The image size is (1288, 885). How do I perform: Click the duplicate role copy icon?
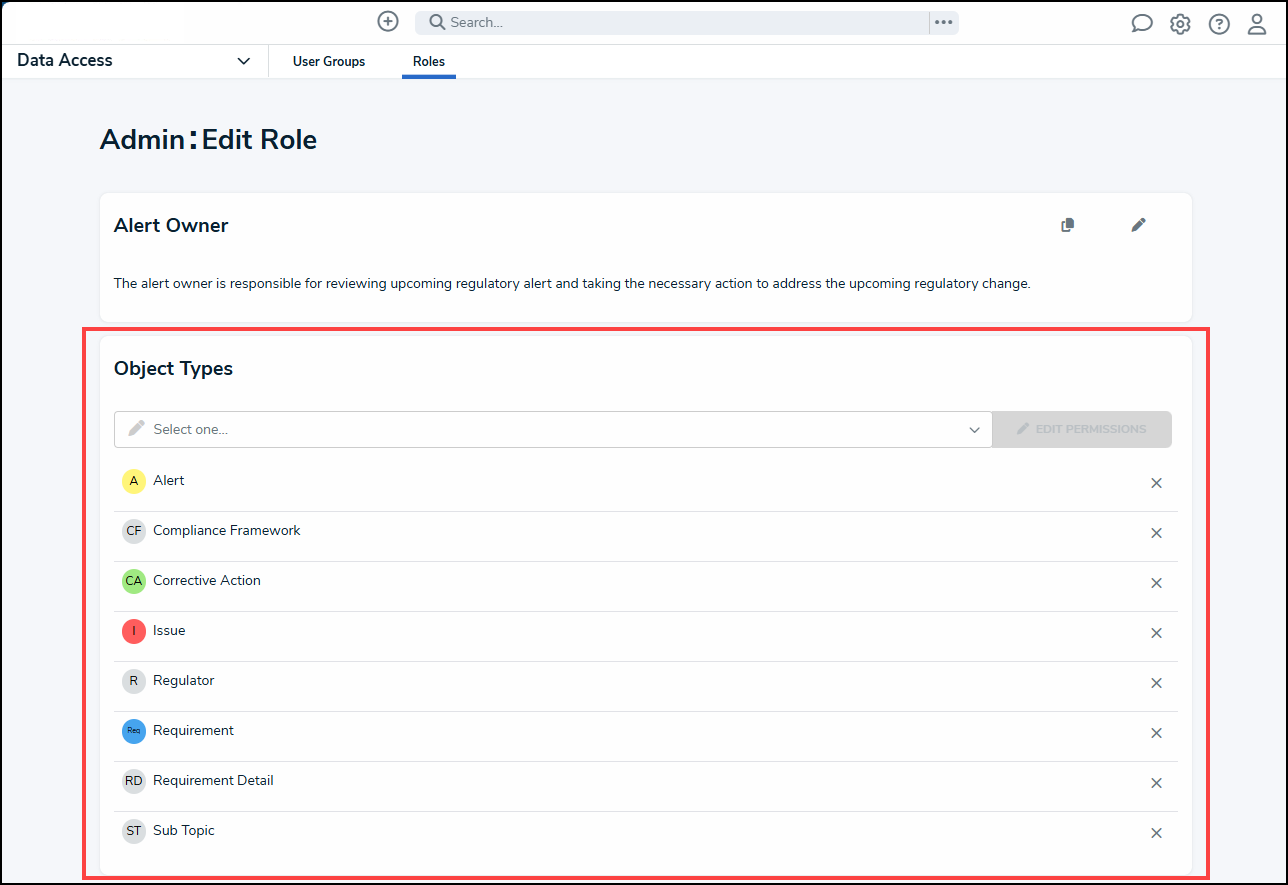tap(1068, 225)
